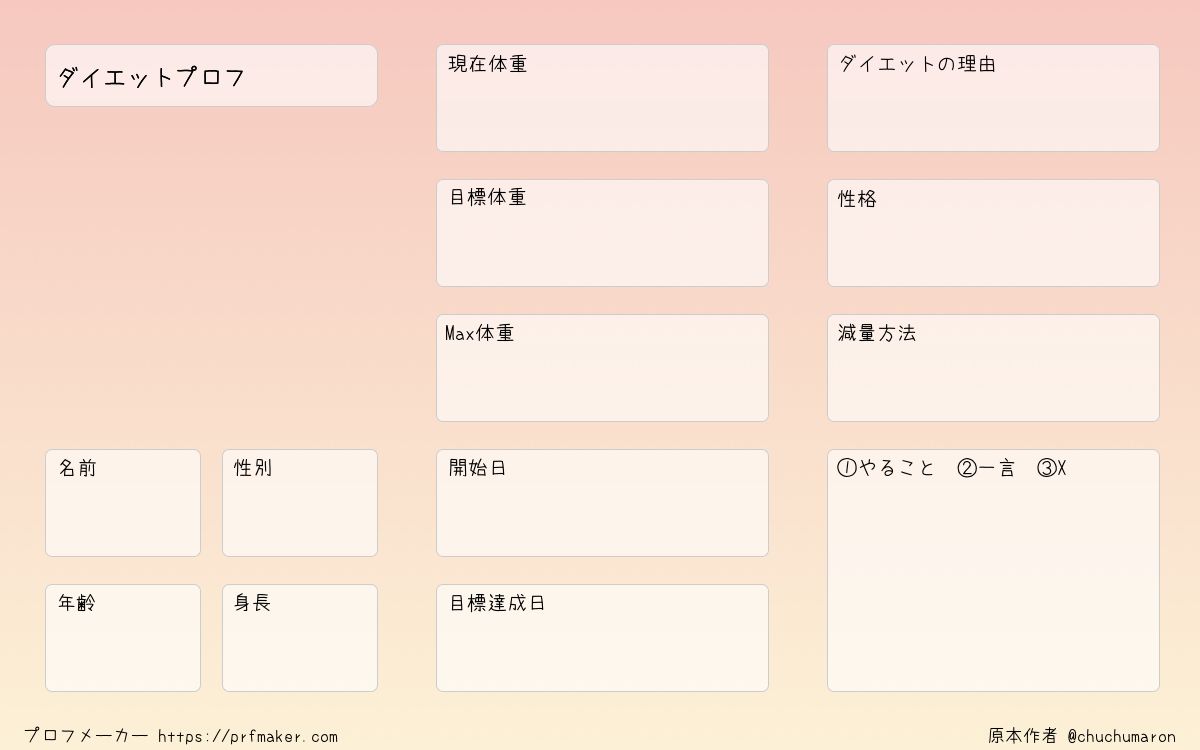Click the ダイエットプロフ title box
1200x750 pixels.
pyautogui.click(x=211, y=75)
